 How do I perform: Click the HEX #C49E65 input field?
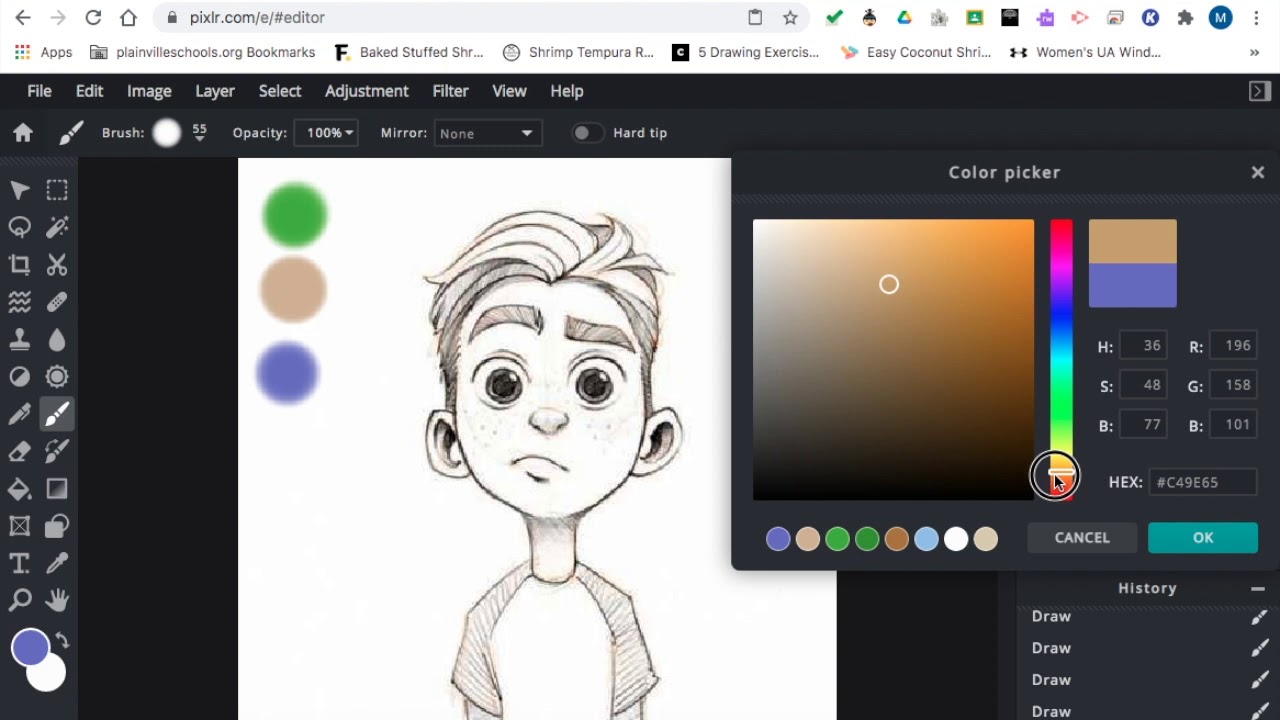pyautogui.click(x=1203, y=482)
